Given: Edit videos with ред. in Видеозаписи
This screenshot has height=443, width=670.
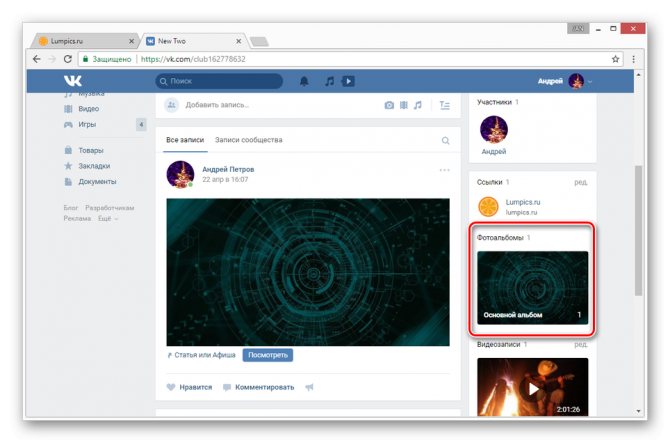Looking at the screenshot, I should [581, 344].
